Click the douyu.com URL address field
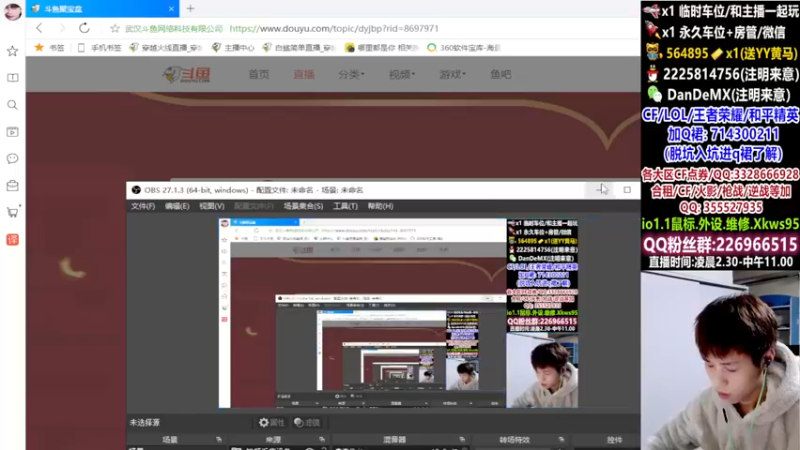 click(x=334, y=29)
